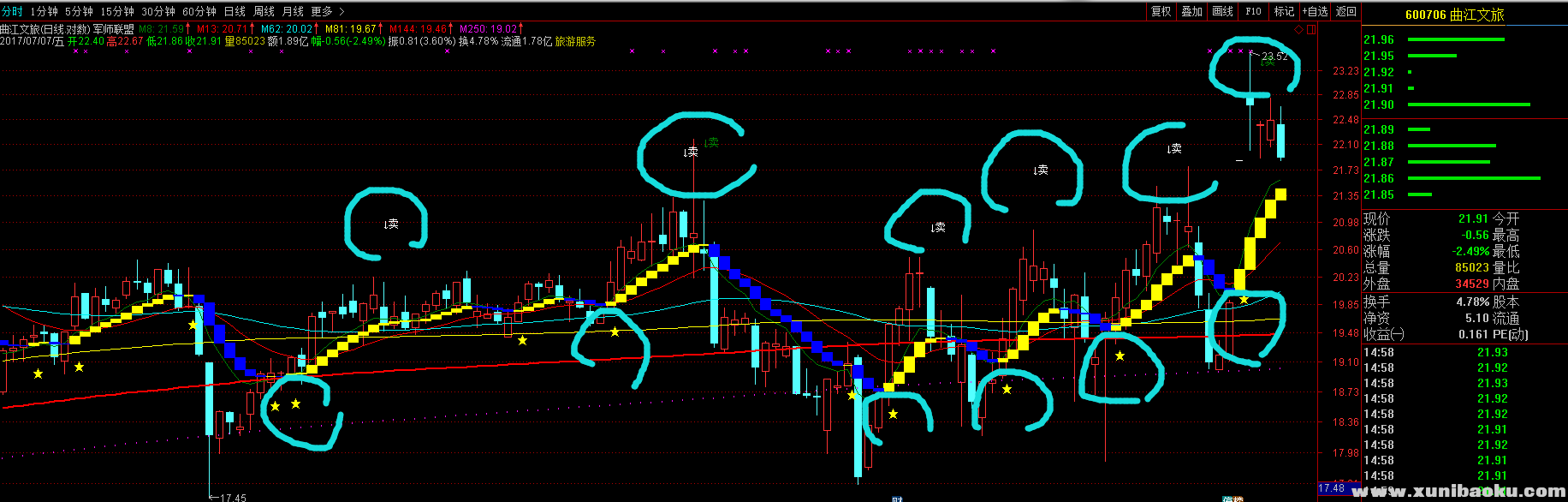Click the 23.52 high price label
The width and height of the screenshot is (1568, 502).
pyautogui.click(x=1274, y=57)
